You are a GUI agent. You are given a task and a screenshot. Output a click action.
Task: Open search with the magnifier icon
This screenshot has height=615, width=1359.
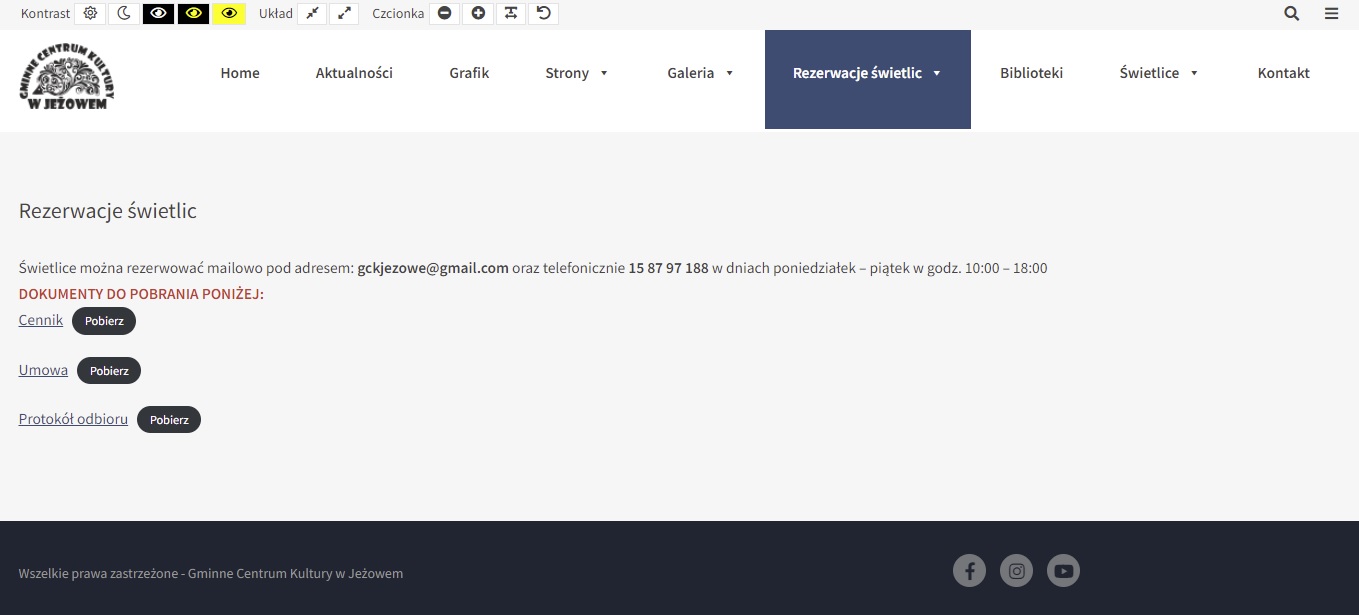[x=1292, y=14]
